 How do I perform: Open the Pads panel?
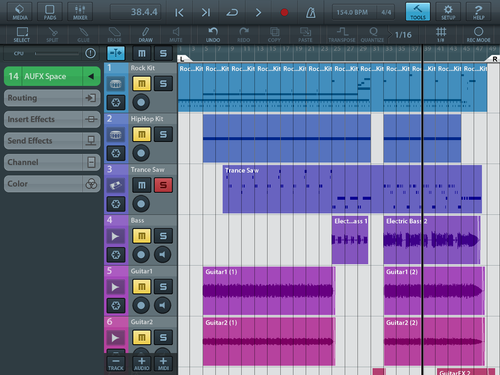pyautogui.click(x=50, y=12)
